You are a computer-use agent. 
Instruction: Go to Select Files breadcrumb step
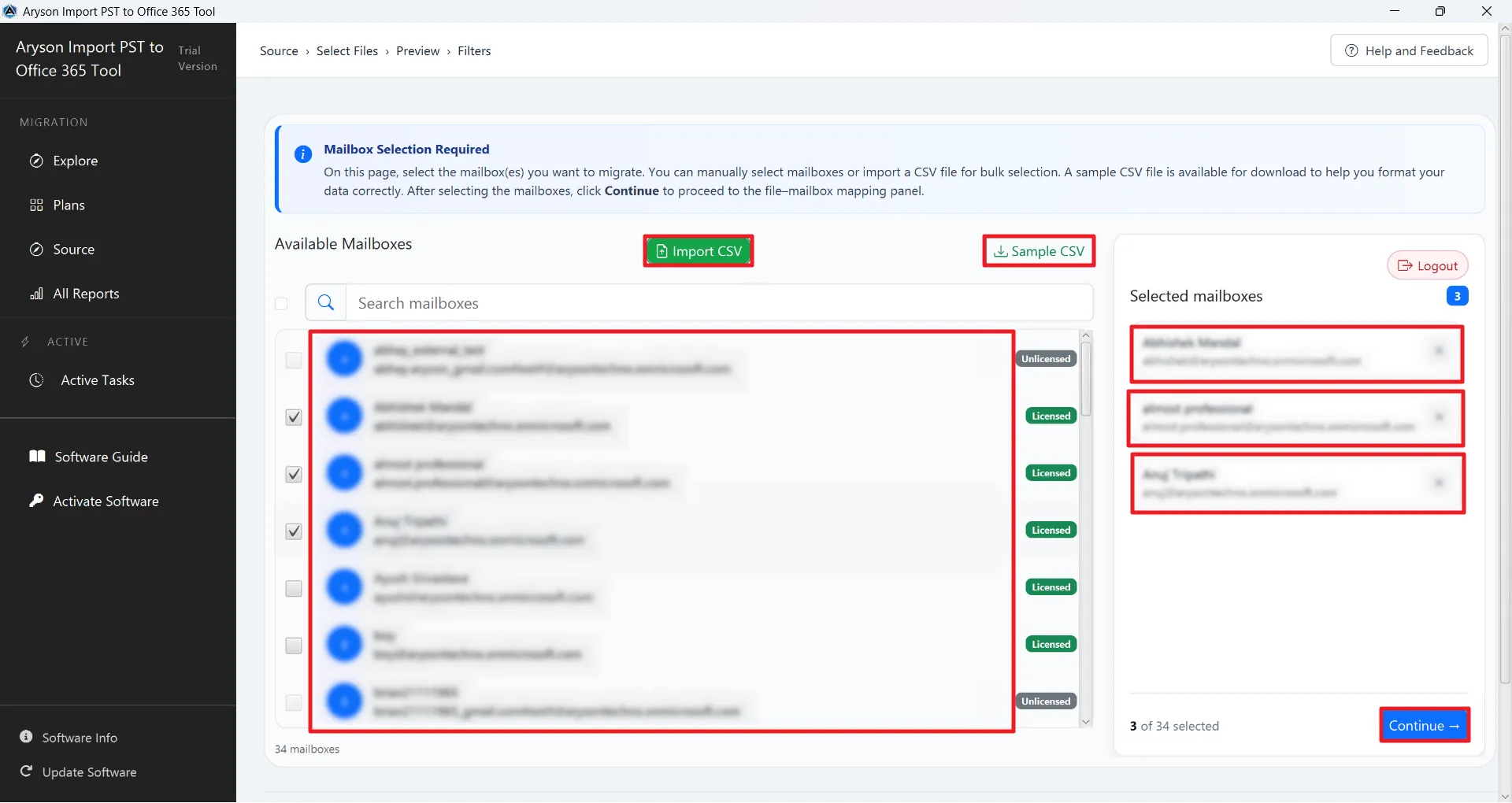(346, 51)
